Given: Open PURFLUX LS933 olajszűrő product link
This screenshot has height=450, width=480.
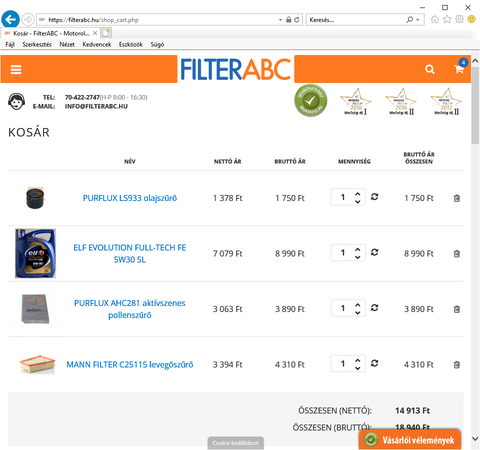Looking at the screenshot, I should (x=130, y=198).
